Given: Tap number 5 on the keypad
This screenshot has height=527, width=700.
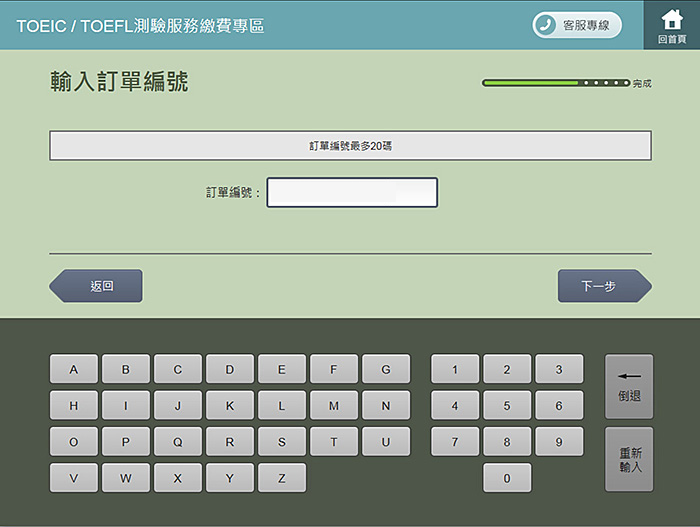Looking at the screenshot, I should [507, 406].
